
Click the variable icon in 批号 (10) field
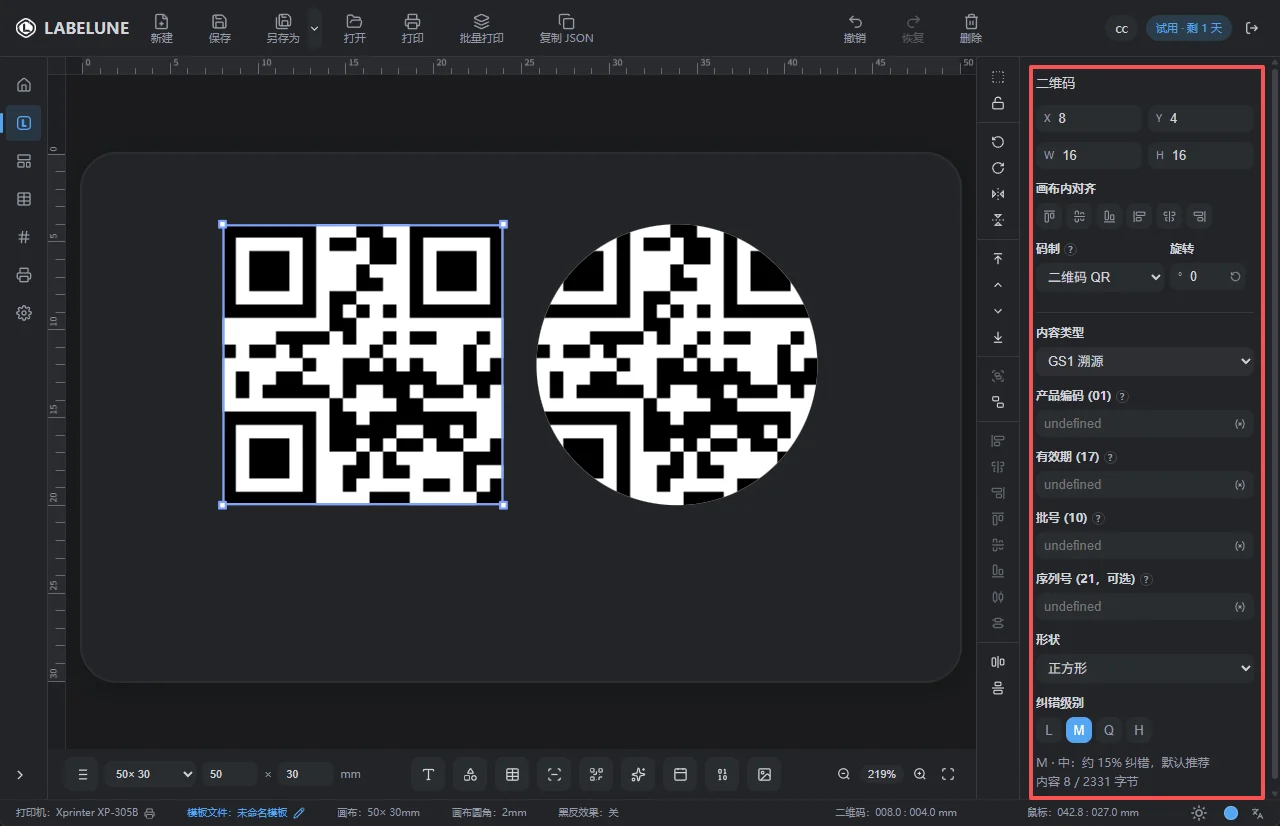coord(1240,546)
